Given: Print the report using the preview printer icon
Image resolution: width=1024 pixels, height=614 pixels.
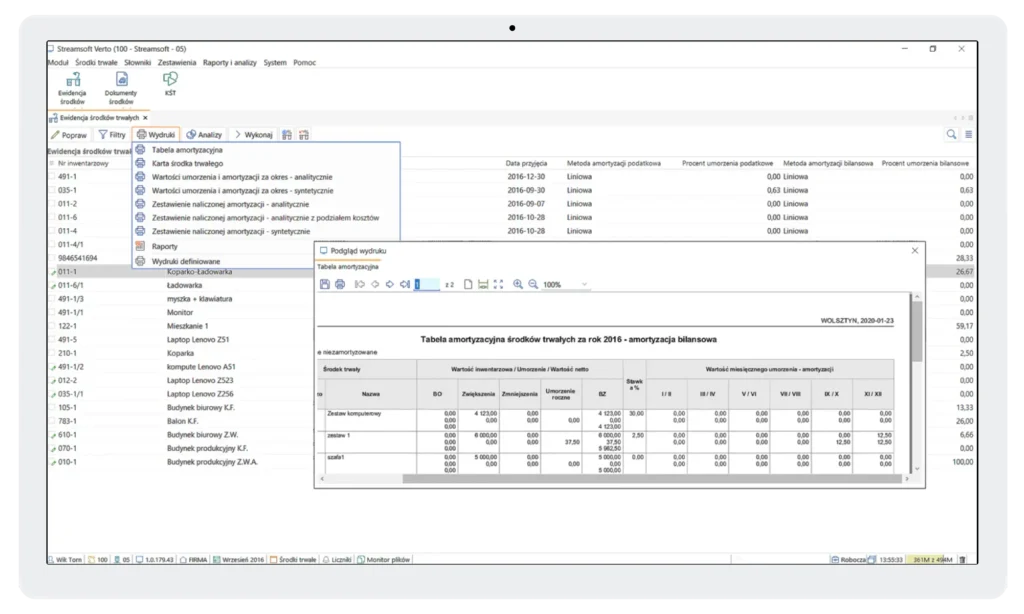Looking at the screenshot, I should point(340,285).
